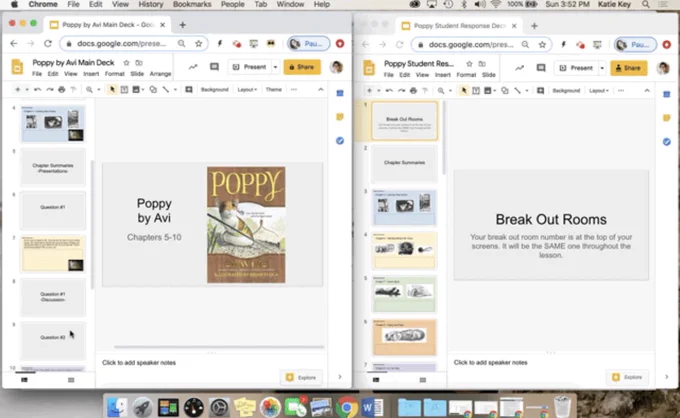Select Question #2 slide thumbnail in Main Deck

(x=53, y=340)
